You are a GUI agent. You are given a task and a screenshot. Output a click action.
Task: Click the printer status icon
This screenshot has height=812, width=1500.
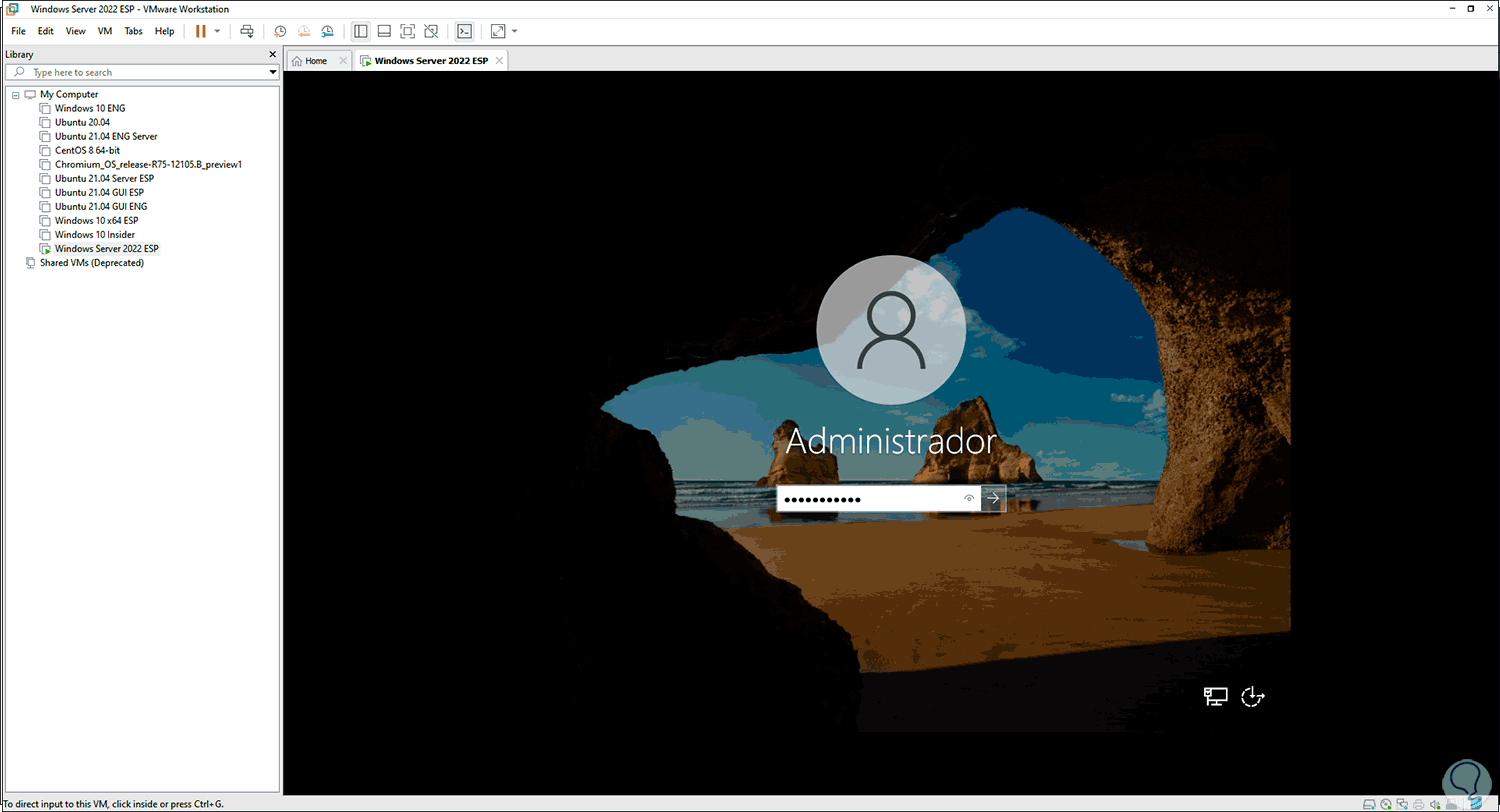1419,804
